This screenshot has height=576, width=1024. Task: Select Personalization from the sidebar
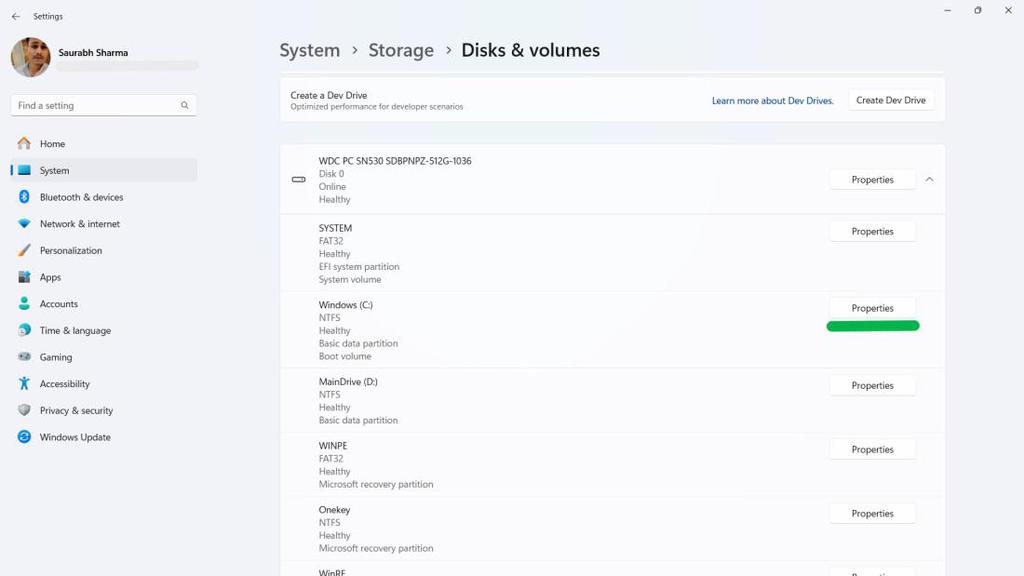(72, 250)
